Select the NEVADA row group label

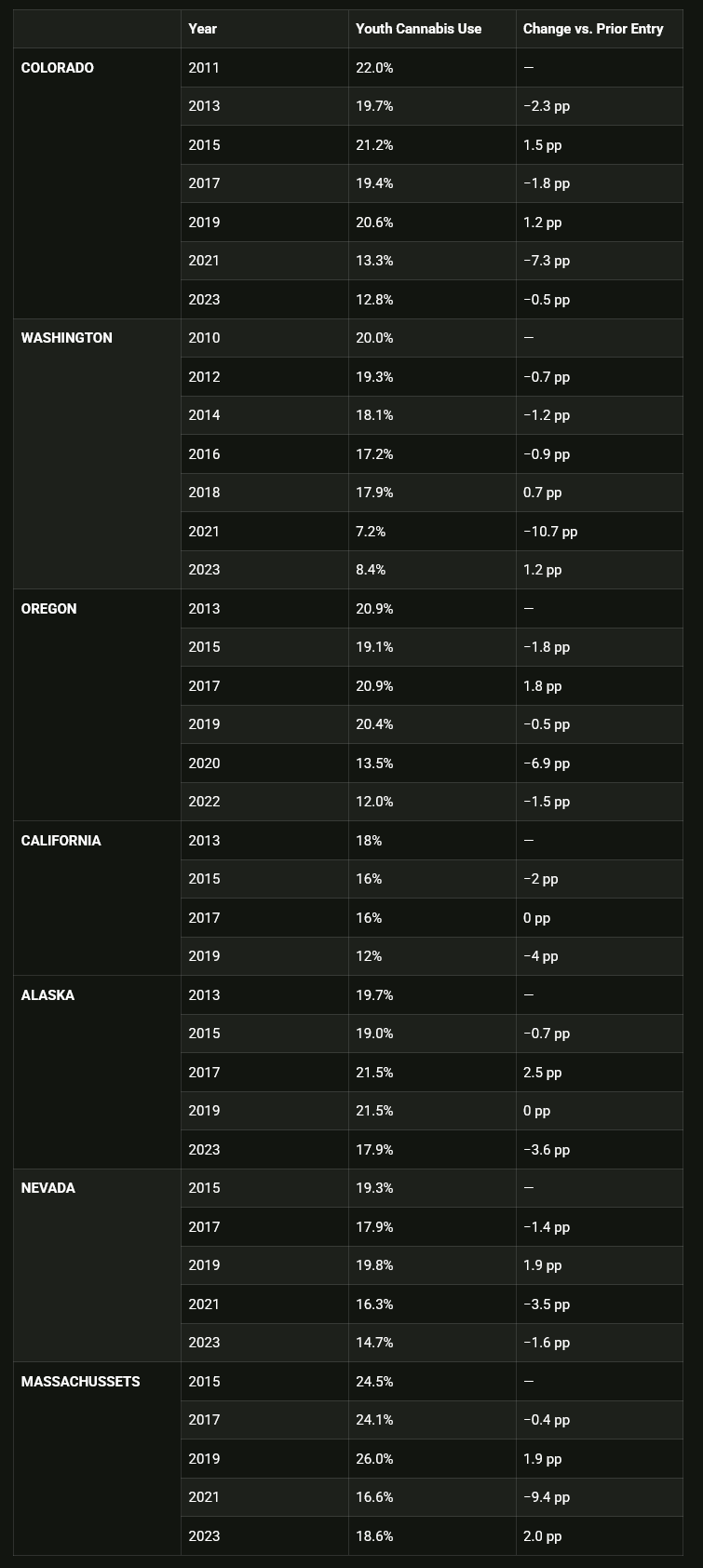(48, 1188)
